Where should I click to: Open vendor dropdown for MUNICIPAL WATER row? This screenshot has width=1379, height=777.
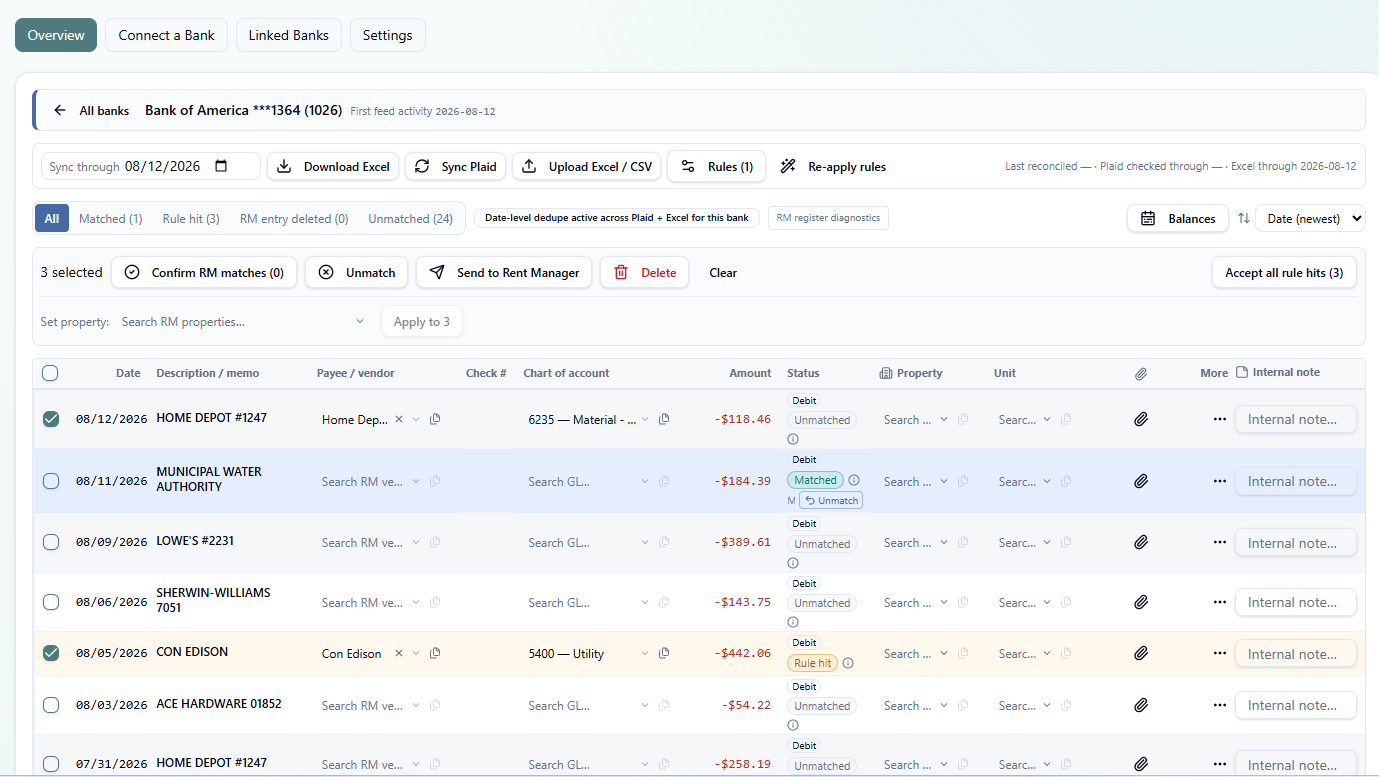click(x=416, y=481)
